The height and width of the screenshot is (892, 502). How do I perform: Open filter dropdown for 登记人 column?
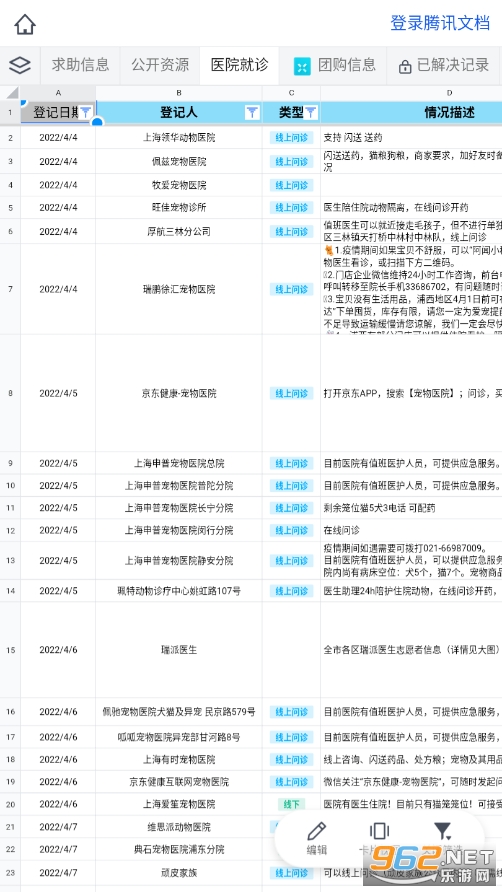[252, 112]
